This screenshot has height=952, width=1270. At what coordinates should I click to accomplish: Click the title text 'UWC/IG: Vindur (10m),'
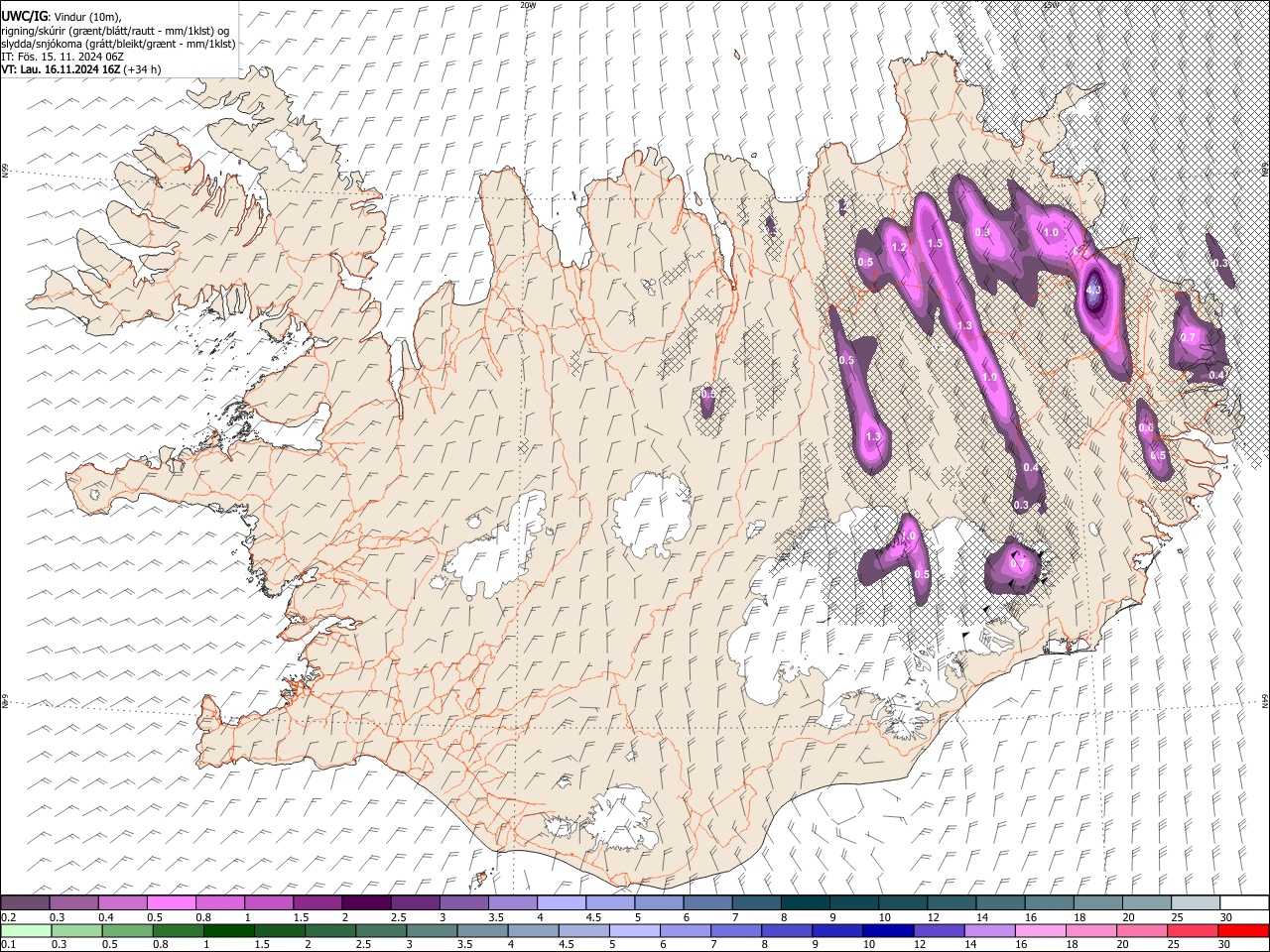[61, 17]
